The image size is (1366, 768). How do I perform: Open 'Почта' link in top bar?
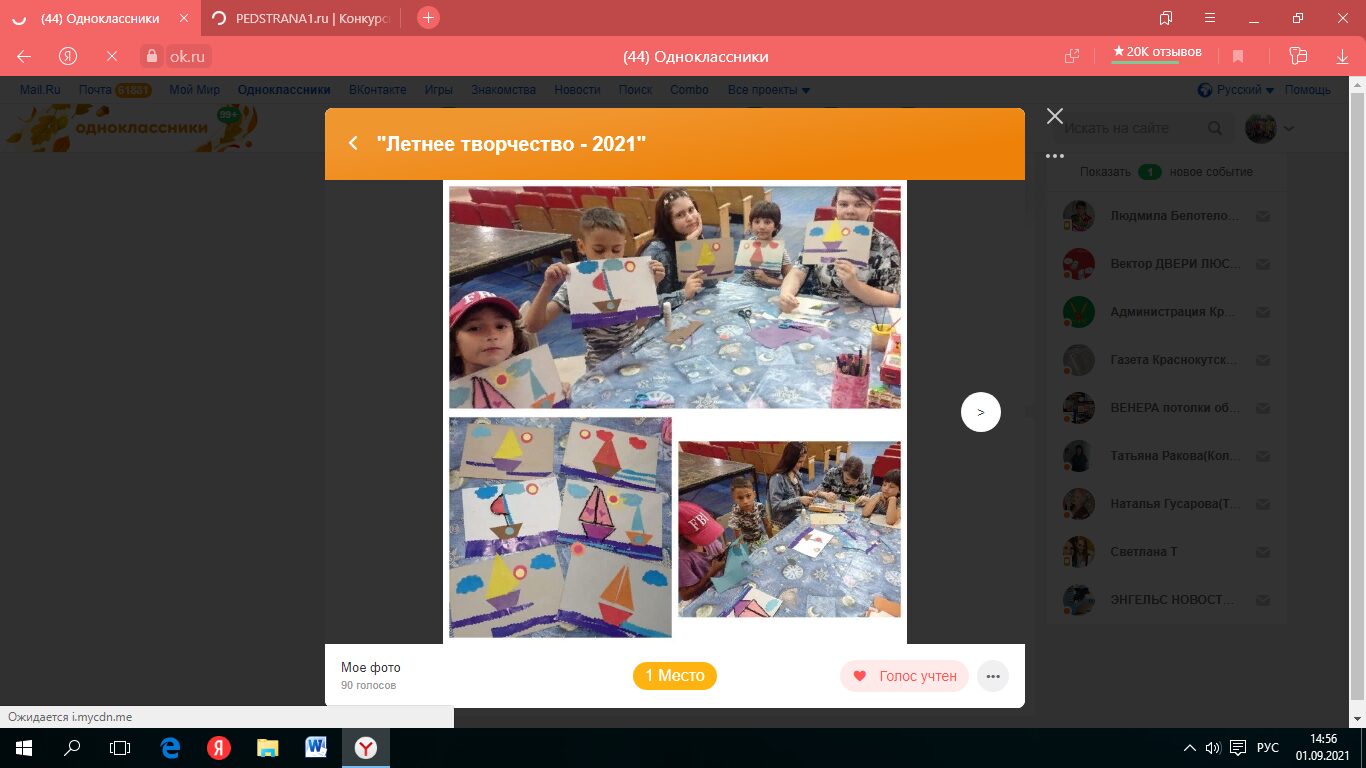pyautogui.click(x=96, y=90)
